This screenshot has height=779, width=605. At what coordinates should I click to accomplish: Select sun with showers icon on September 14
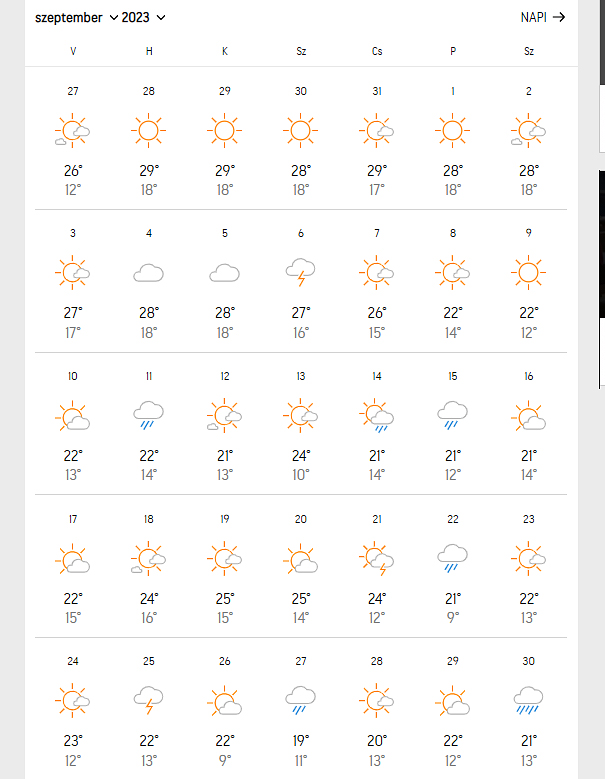(377, 415)
